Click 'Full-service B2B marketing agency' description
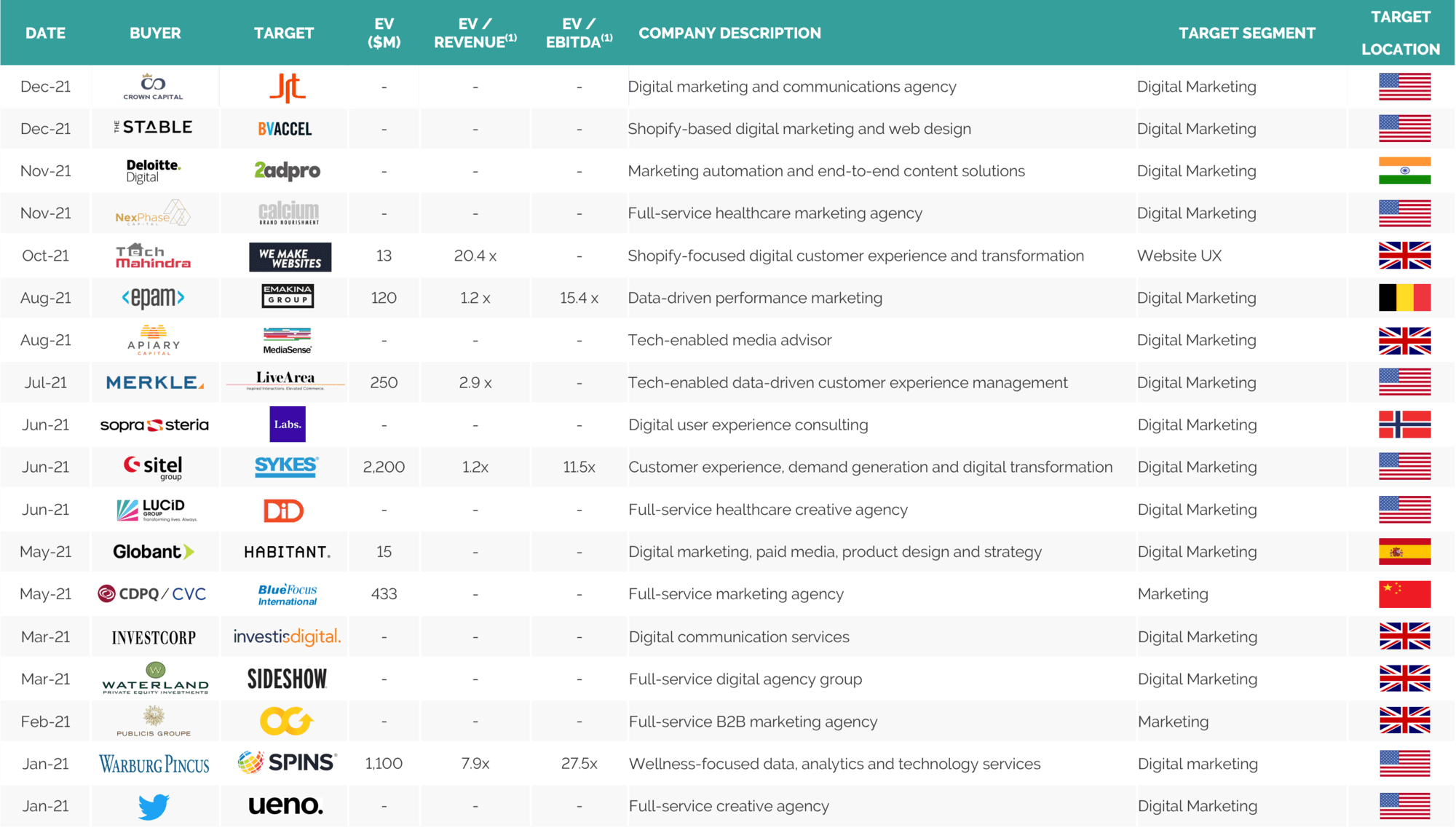The height and width of the screenshot is (833, 1456). pos(753,722)
